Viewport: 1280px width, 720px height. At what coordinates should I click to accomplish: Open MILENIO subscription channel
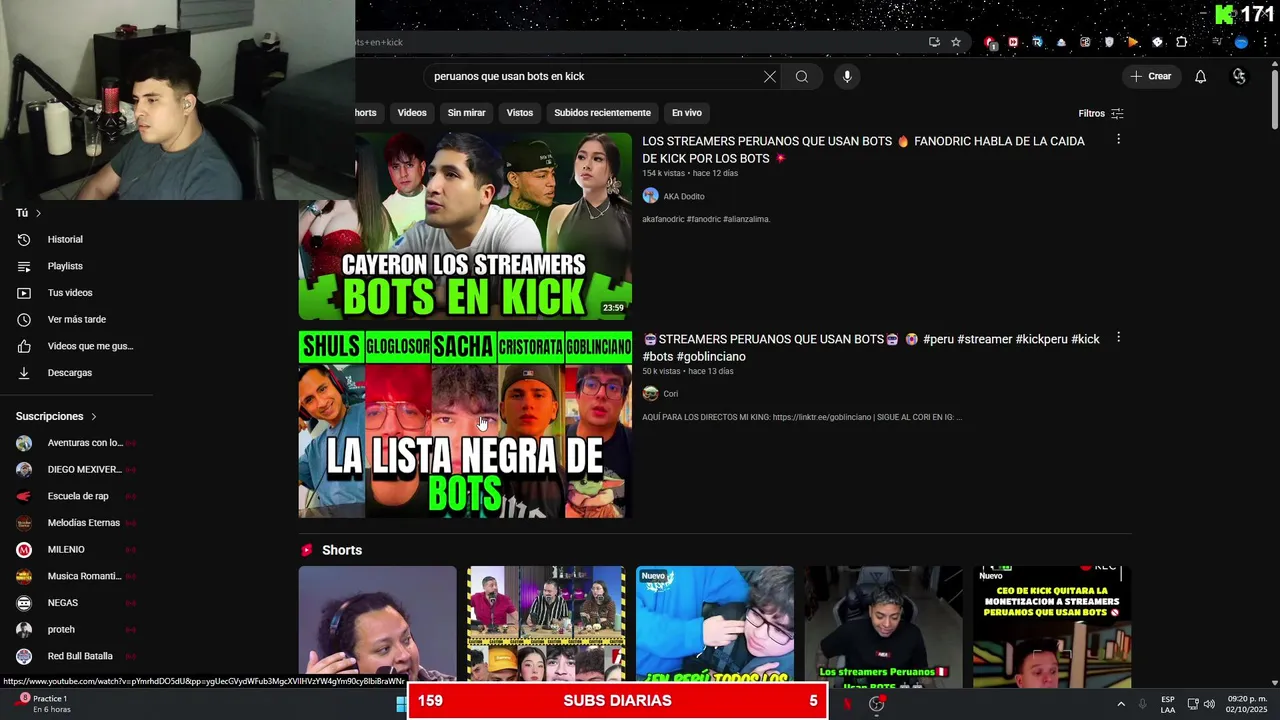[x=76, y=550]
